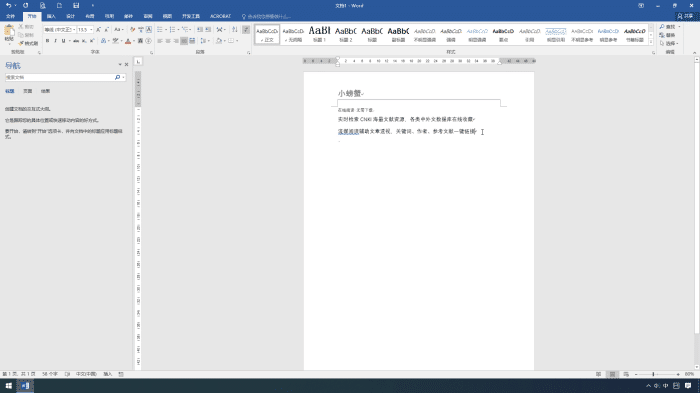Toggle Strikethrough (abc) formatting

(76, 41)
